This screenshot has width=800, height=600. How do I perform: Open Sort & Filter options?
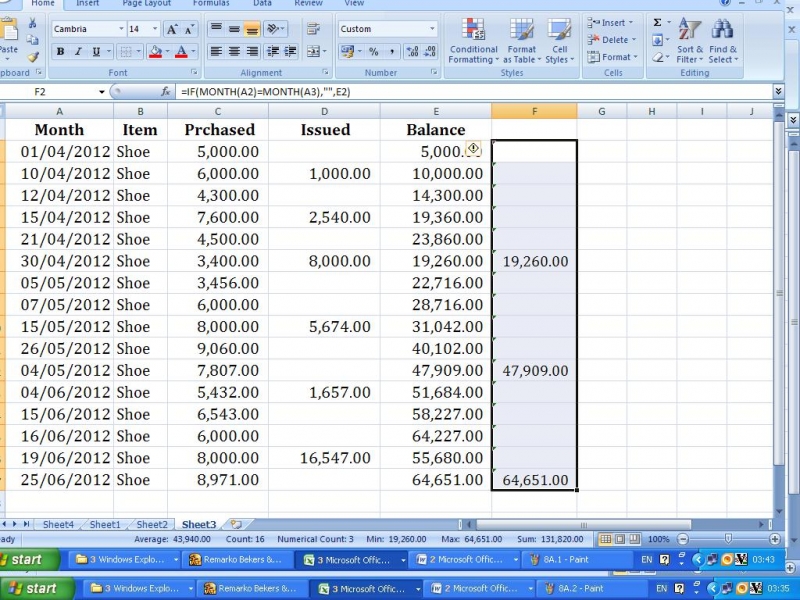click(x=690, y=41)
